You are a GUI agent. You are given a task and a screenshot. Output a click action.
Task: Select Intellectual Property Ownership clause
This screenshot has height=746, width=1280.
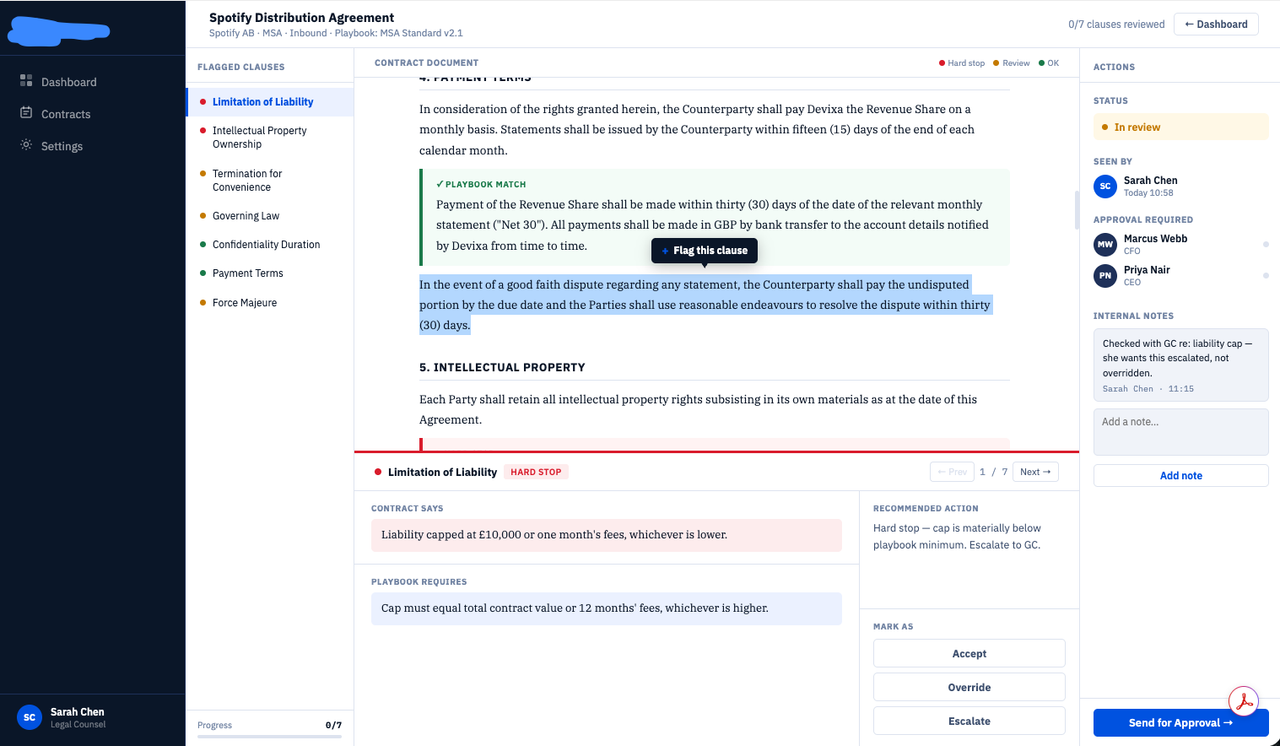point(269,137)
